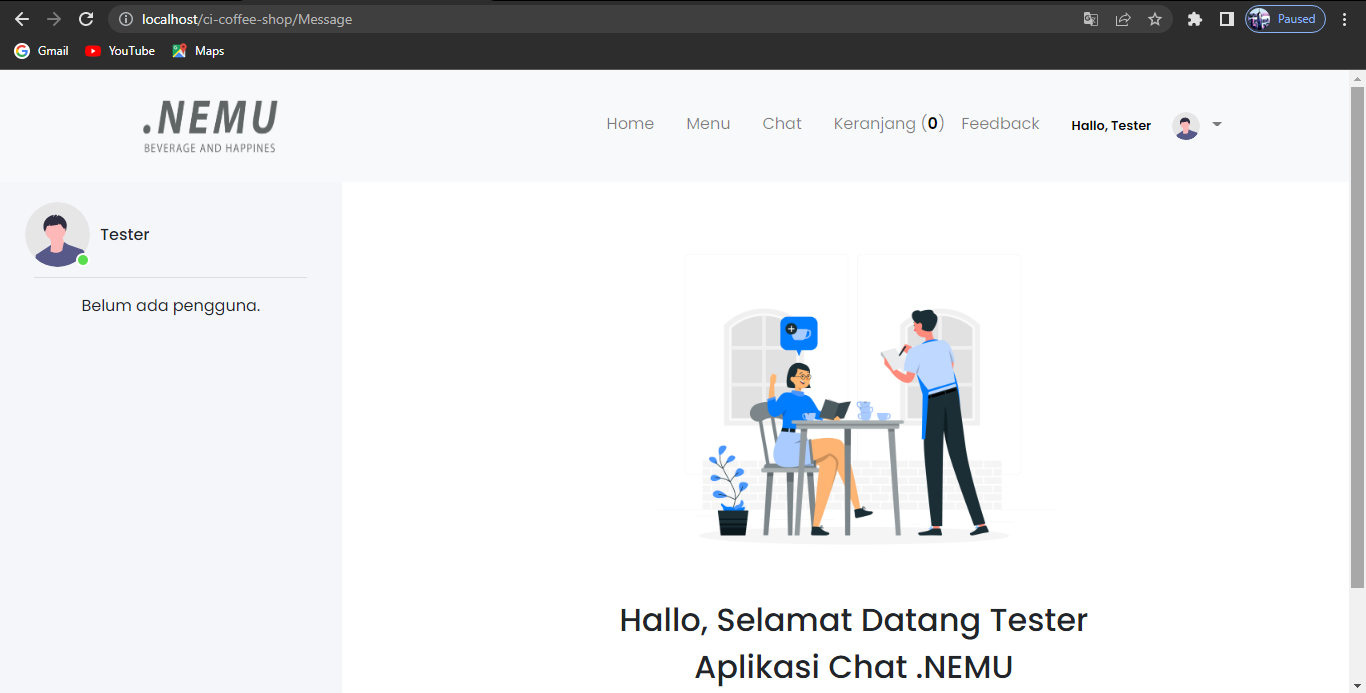Select Menu in the navigation bar
The height and width of the screenshot is (693, 1366).
(x=708, y=123)
